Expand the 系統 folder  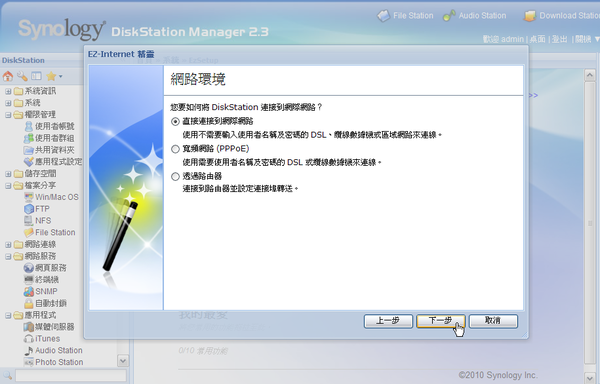click(8, 103)
